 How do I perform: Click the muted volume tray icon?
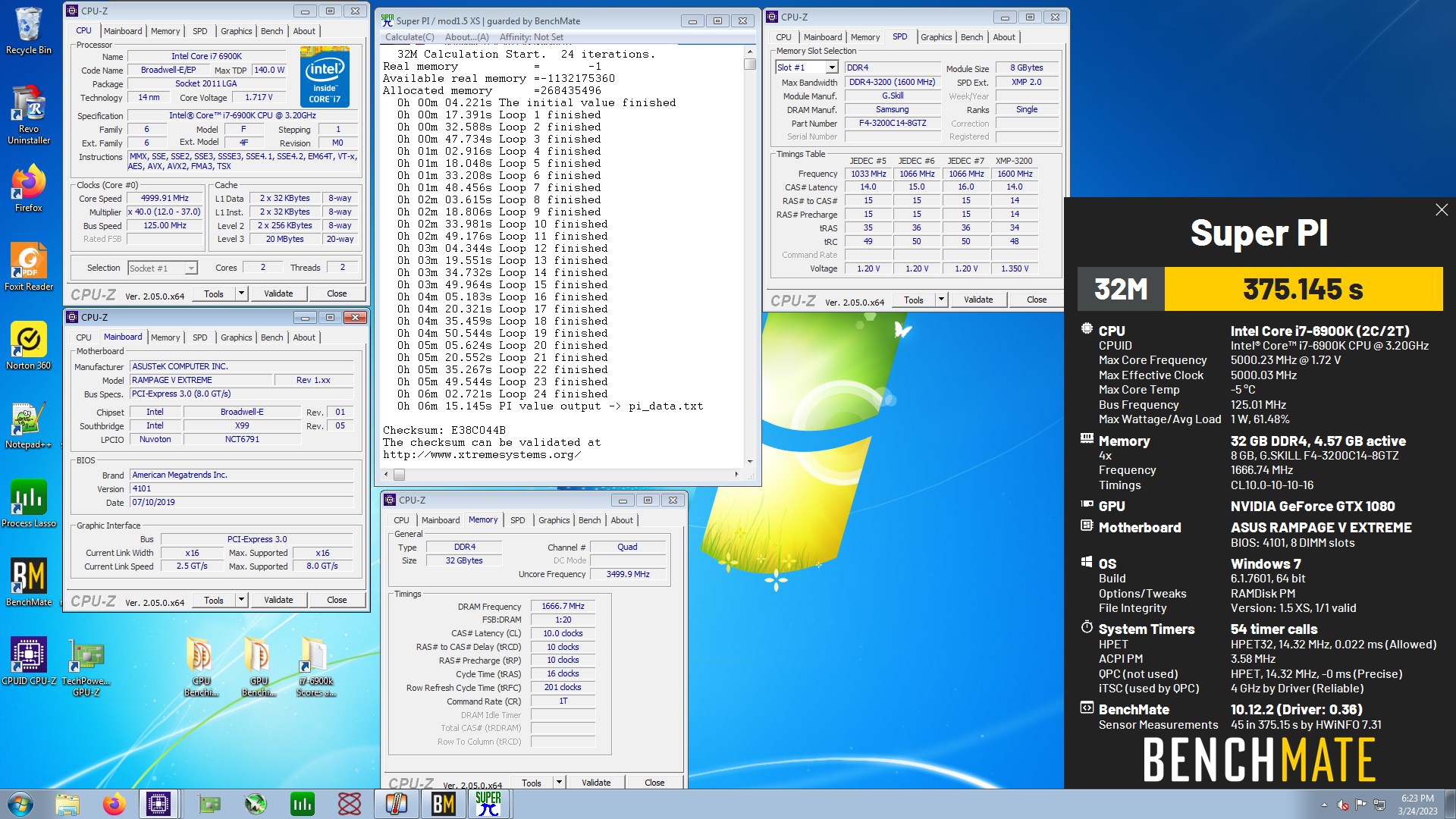pyautogui.click(x=1342, y=805)
